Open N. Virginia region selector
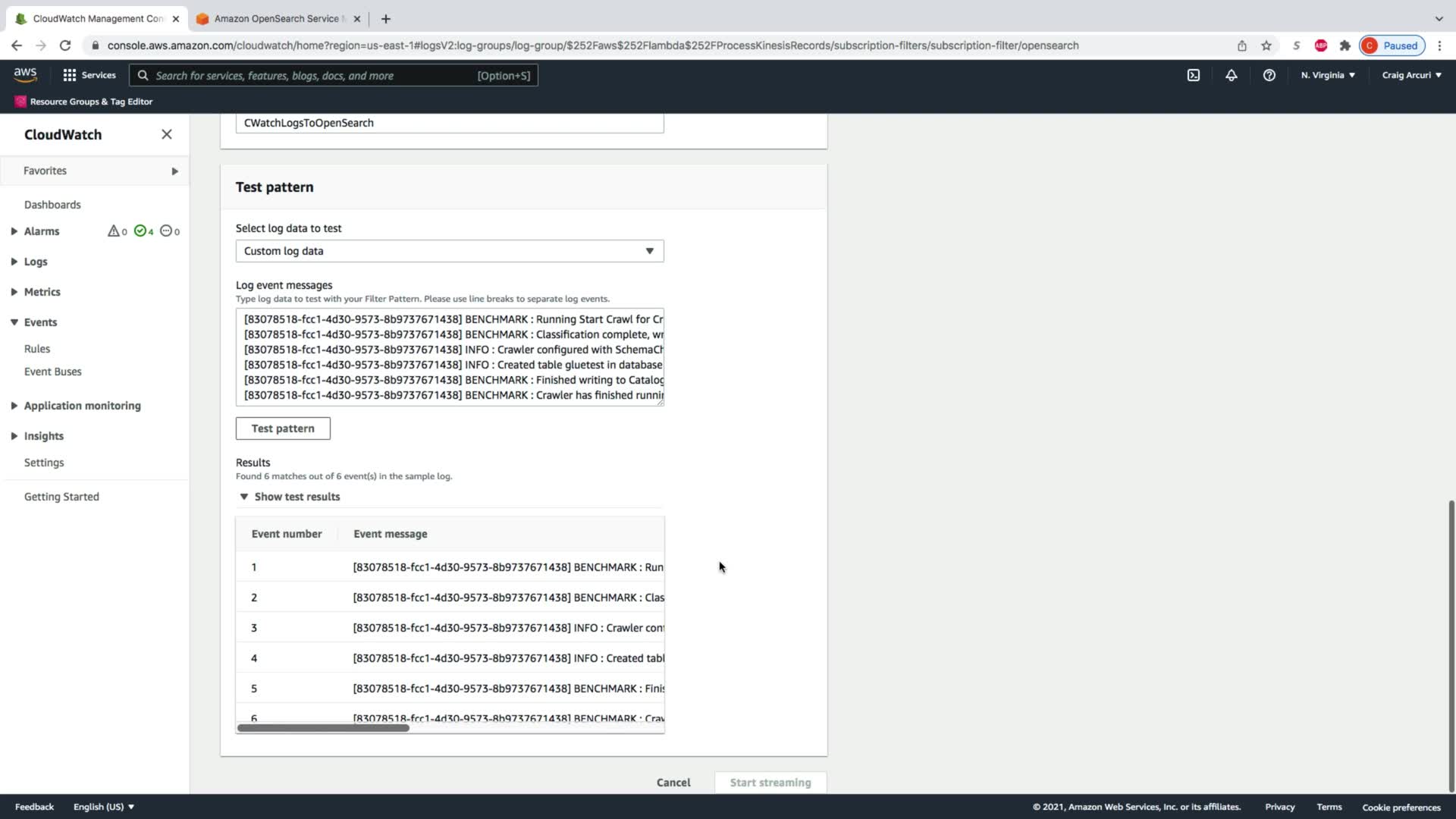The width and height of the screenshot is (1456, 819). click(x=1327, y=75)
